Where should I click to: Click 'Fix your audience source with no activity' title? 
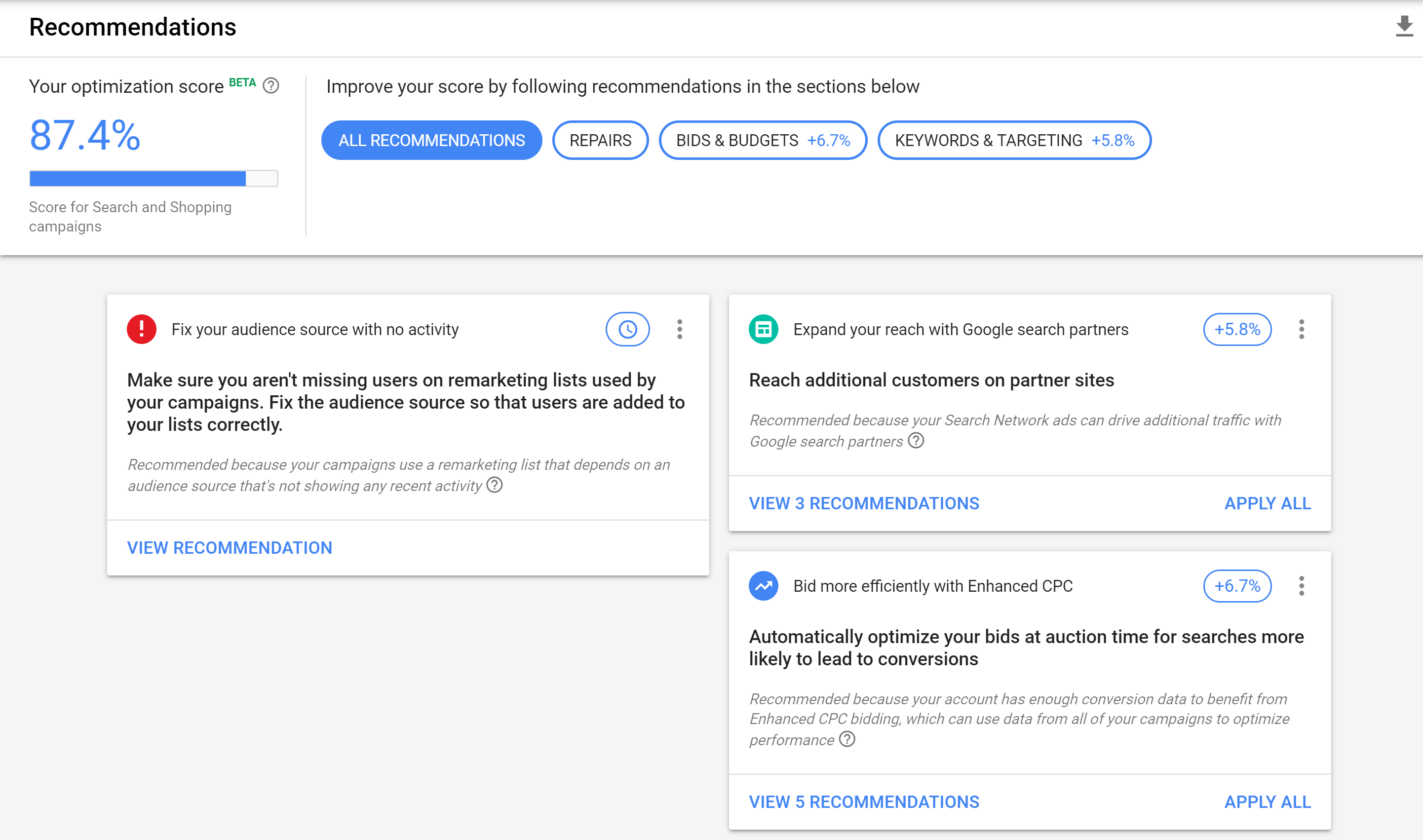pyautogui.click(x=315, y=329)
